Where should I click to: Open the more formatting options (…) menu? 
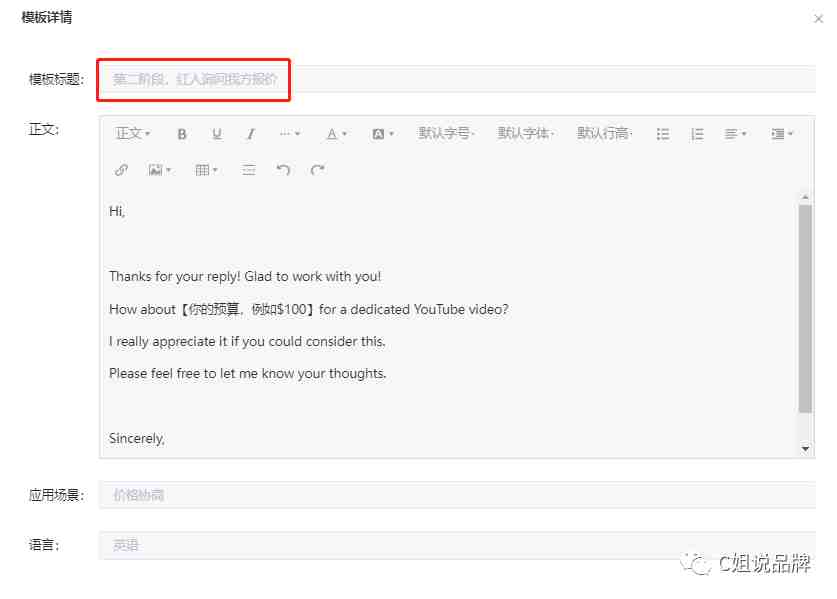coord(290,133)
